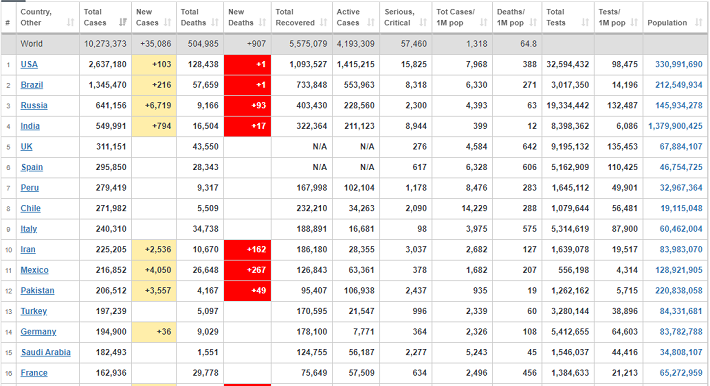The width and height of the screenshot is (710, 386).
Task: Sort by Country column arrows icon
Action: coord(70,22)
